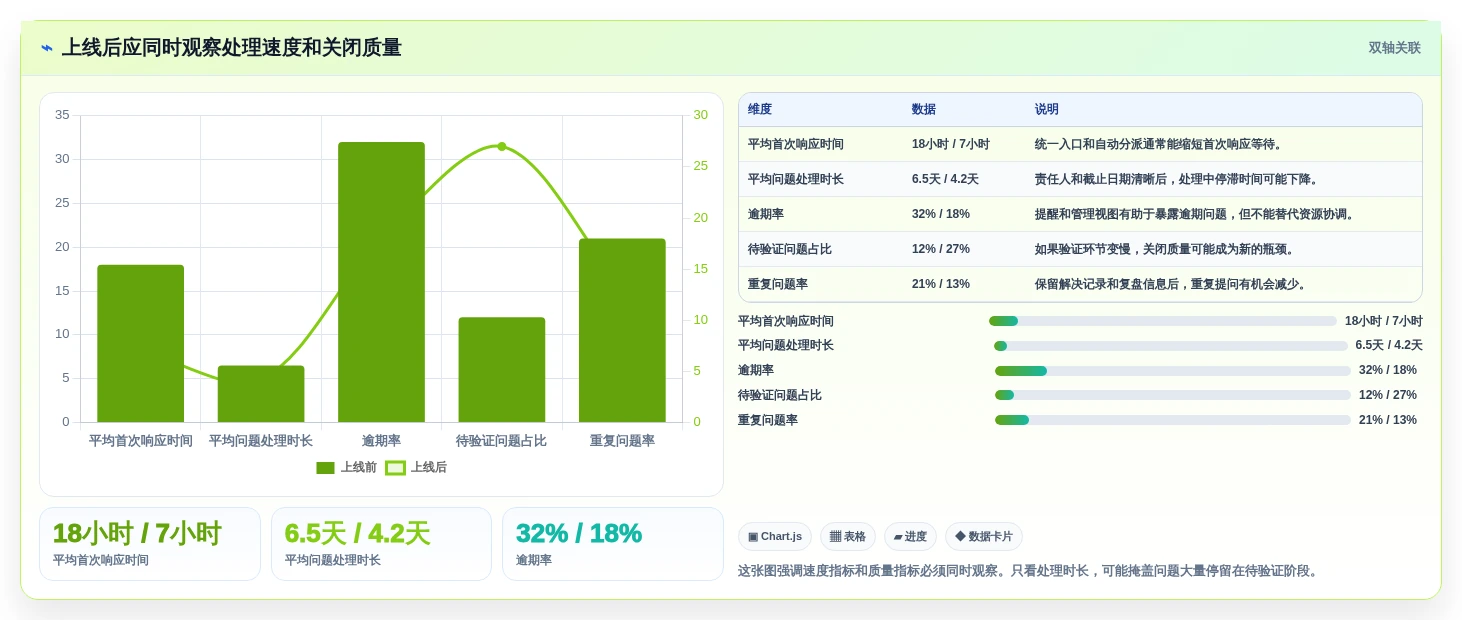Click the 进度 tag chip

910,536
